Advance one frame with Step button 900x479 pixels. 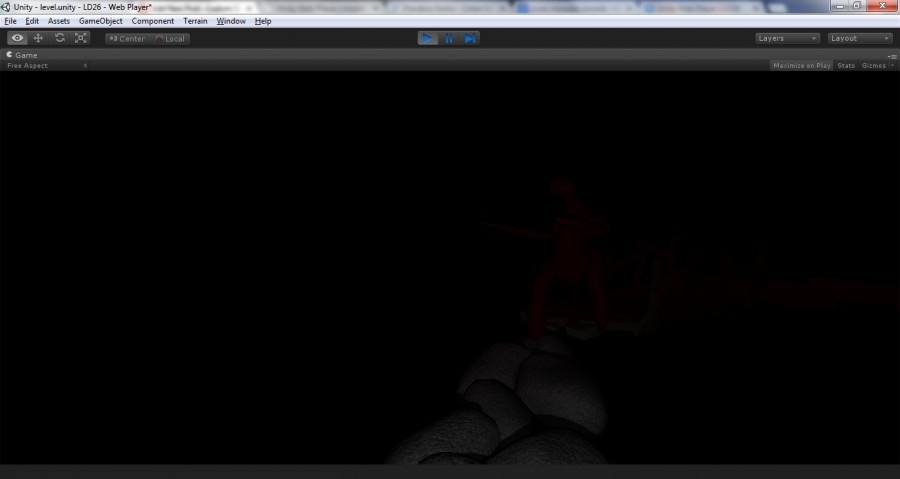click(470, 38)
